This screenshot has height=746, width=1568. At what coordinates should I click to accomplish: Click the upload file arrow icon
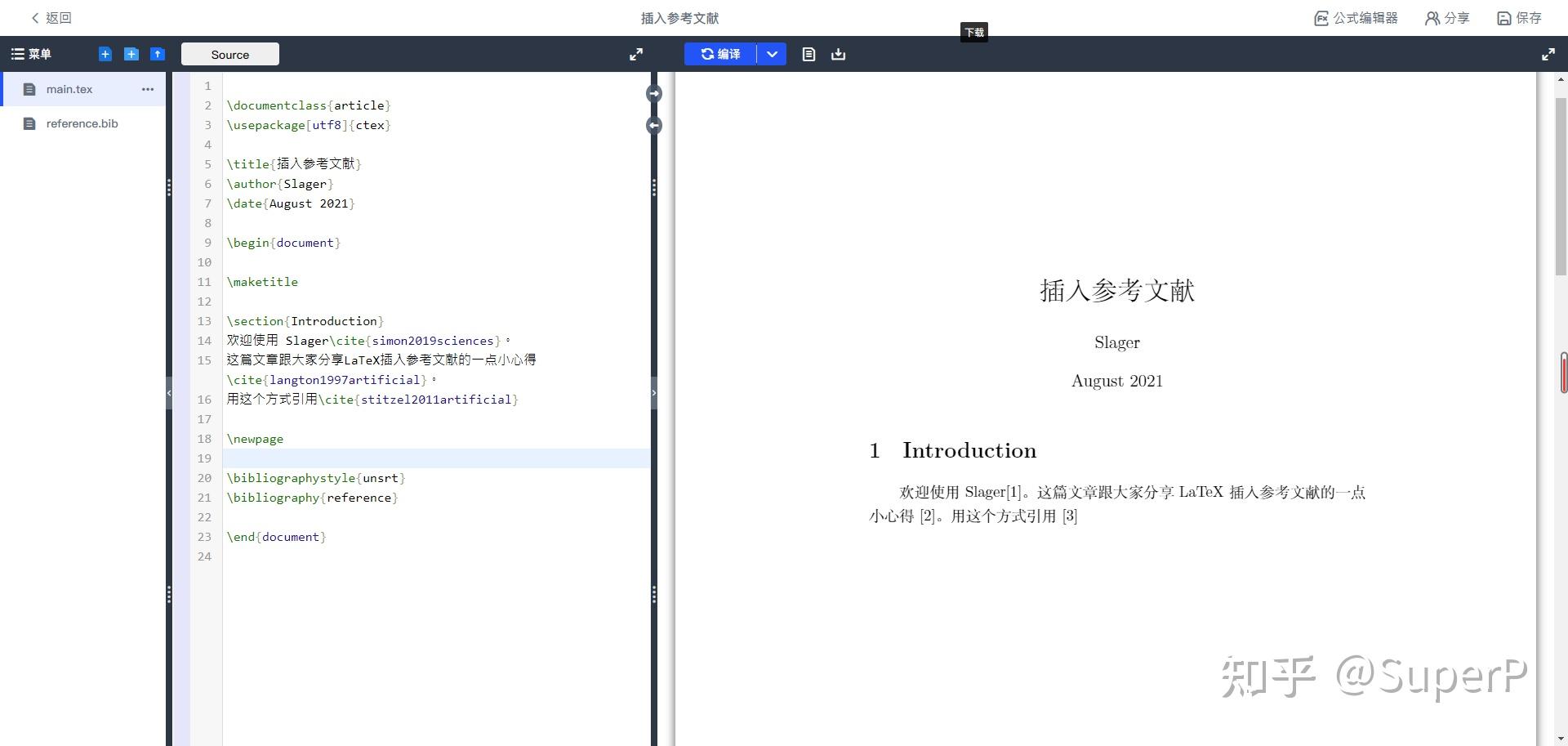[x=158, y=54]
